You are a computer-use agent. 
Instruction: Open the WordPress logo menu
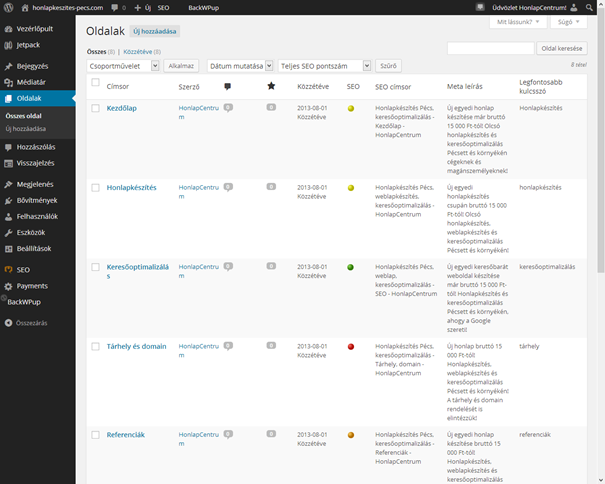point(8,7)
